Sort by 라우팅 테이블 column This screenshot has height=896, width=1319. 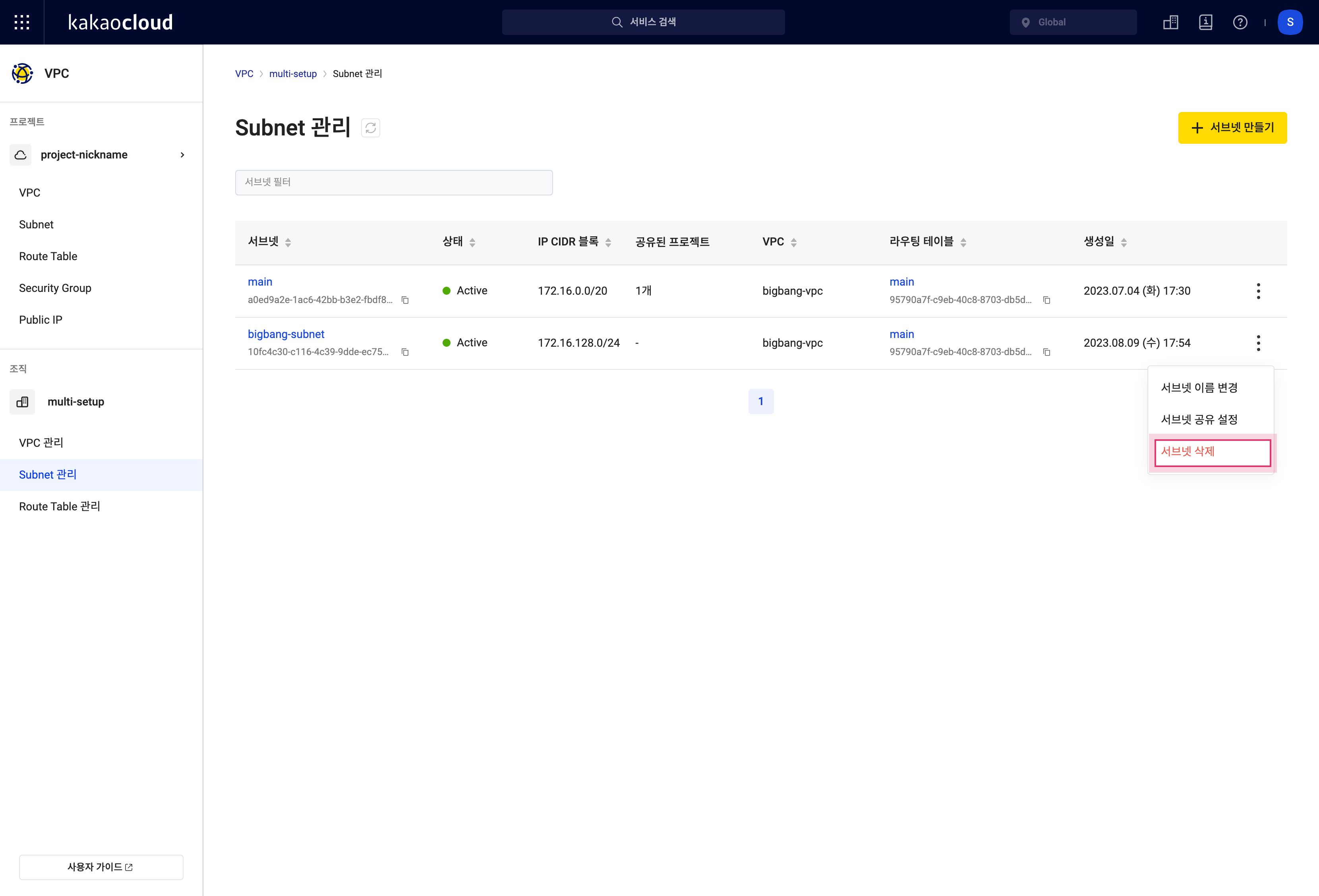pyautogui.click(x=963, y=242)
